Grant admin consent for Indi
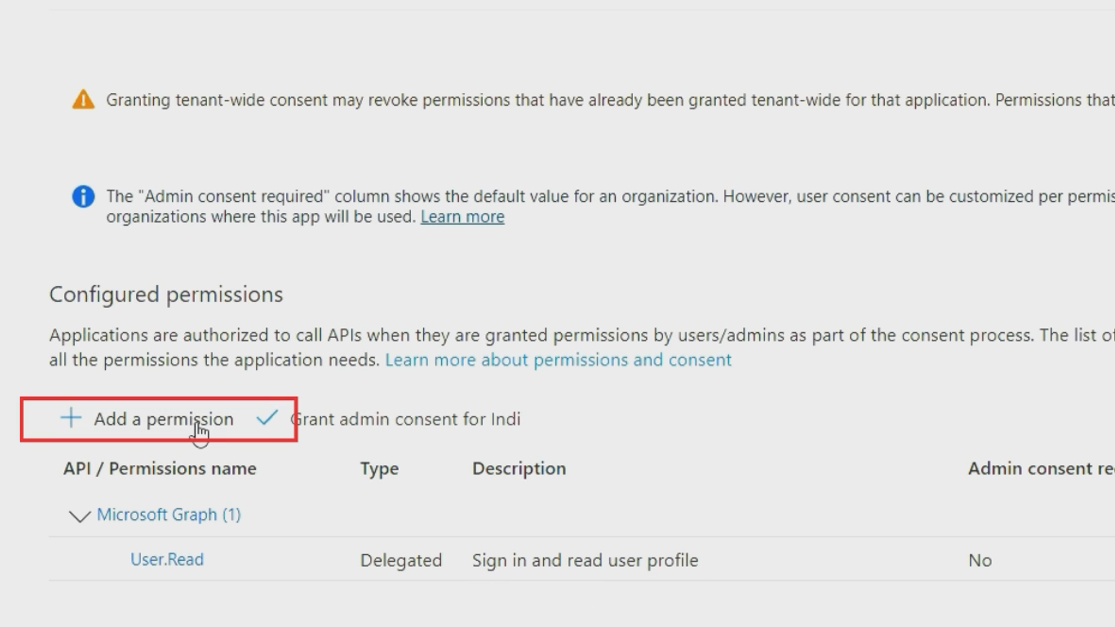The width and height of the screenshot is (1115, 627). [405, 419]
